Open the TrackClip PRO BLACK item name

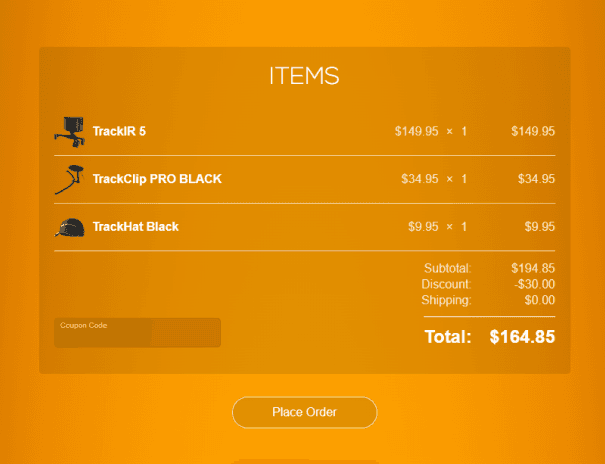coord(157,179)
